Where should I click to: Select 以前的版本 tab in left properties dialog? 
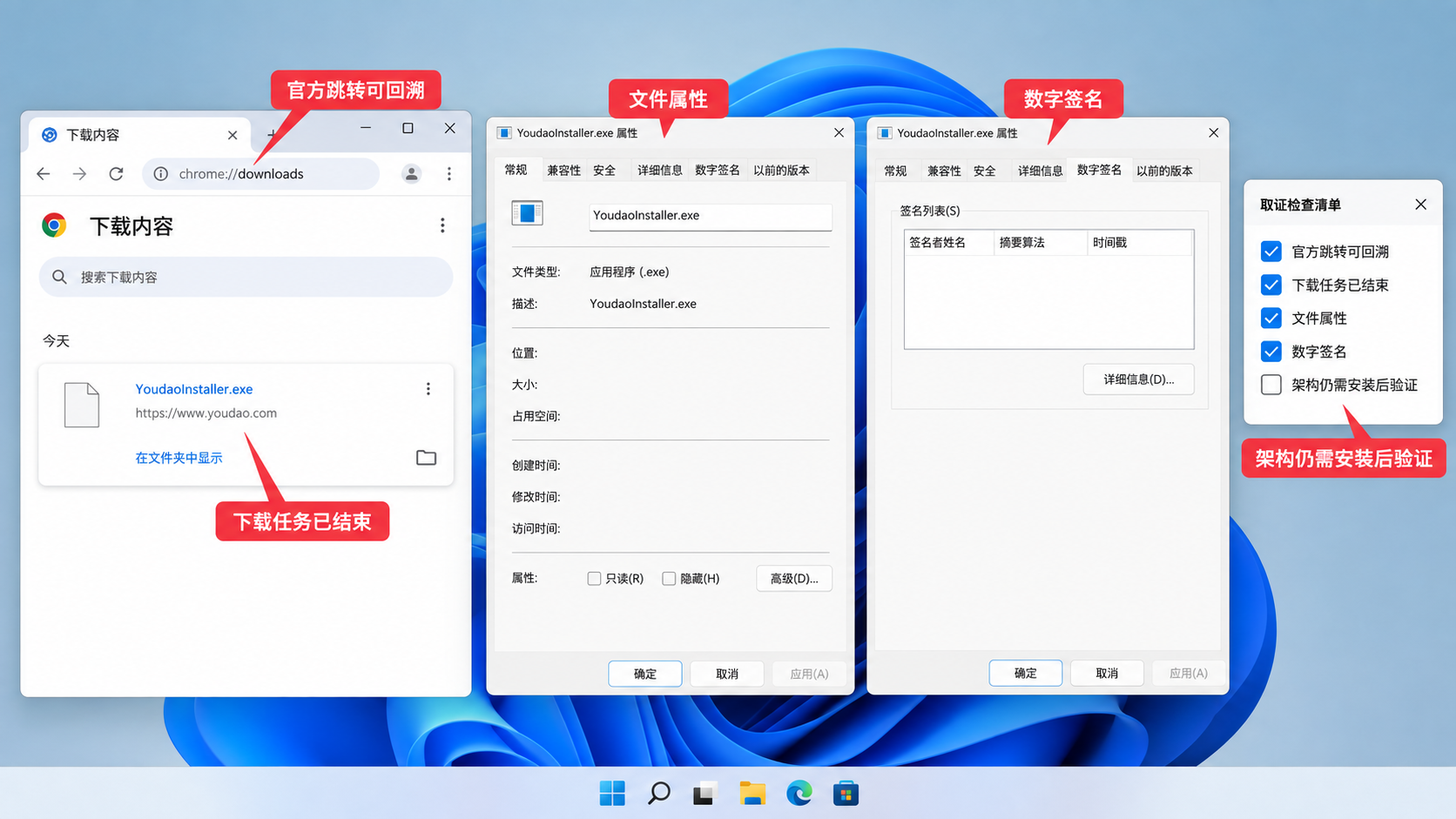coord(781,171)
